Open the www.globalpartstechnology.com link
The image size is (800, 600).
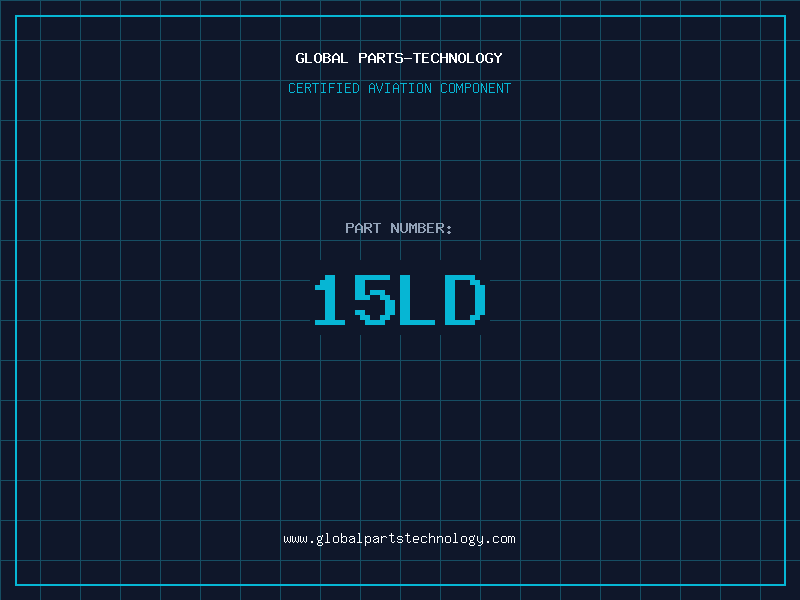click(x=399, y=539)
